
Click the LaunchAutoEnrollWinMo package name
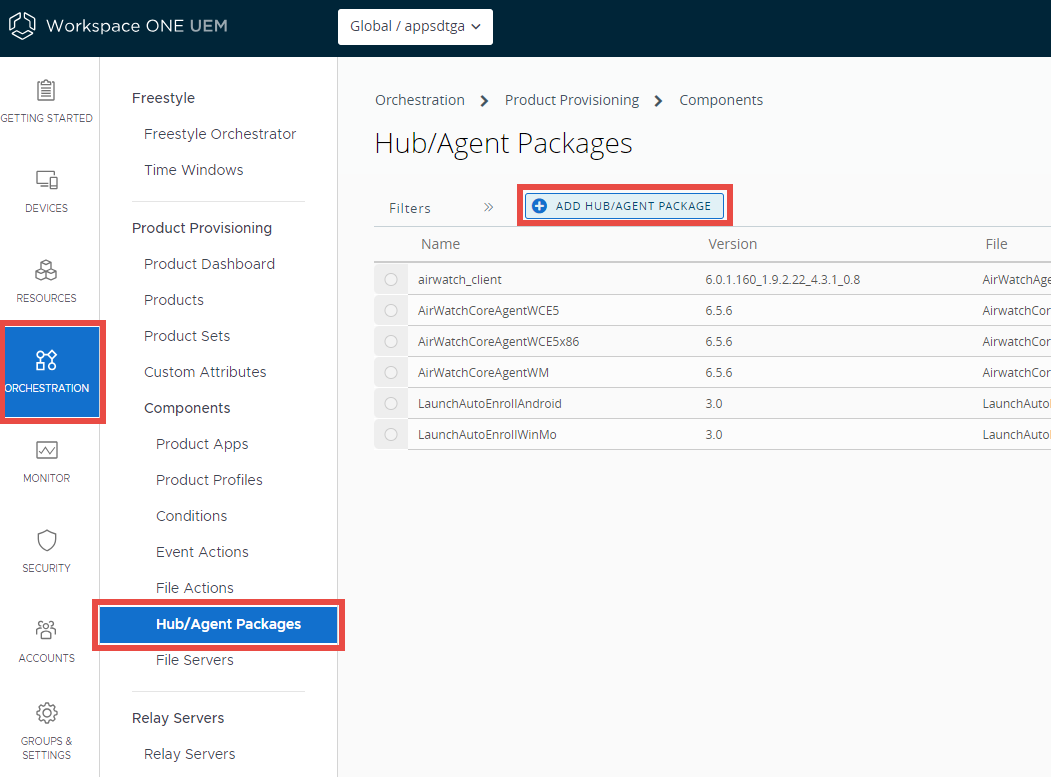[487, 434]
